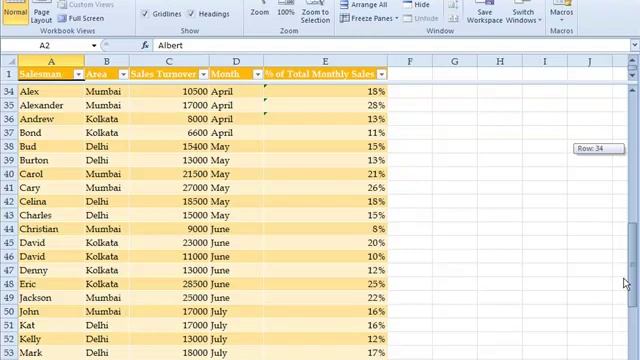The height and width of the screenshot is (360, 640).
Task: Select the 8% percentage cell
Action: point(325,229)
